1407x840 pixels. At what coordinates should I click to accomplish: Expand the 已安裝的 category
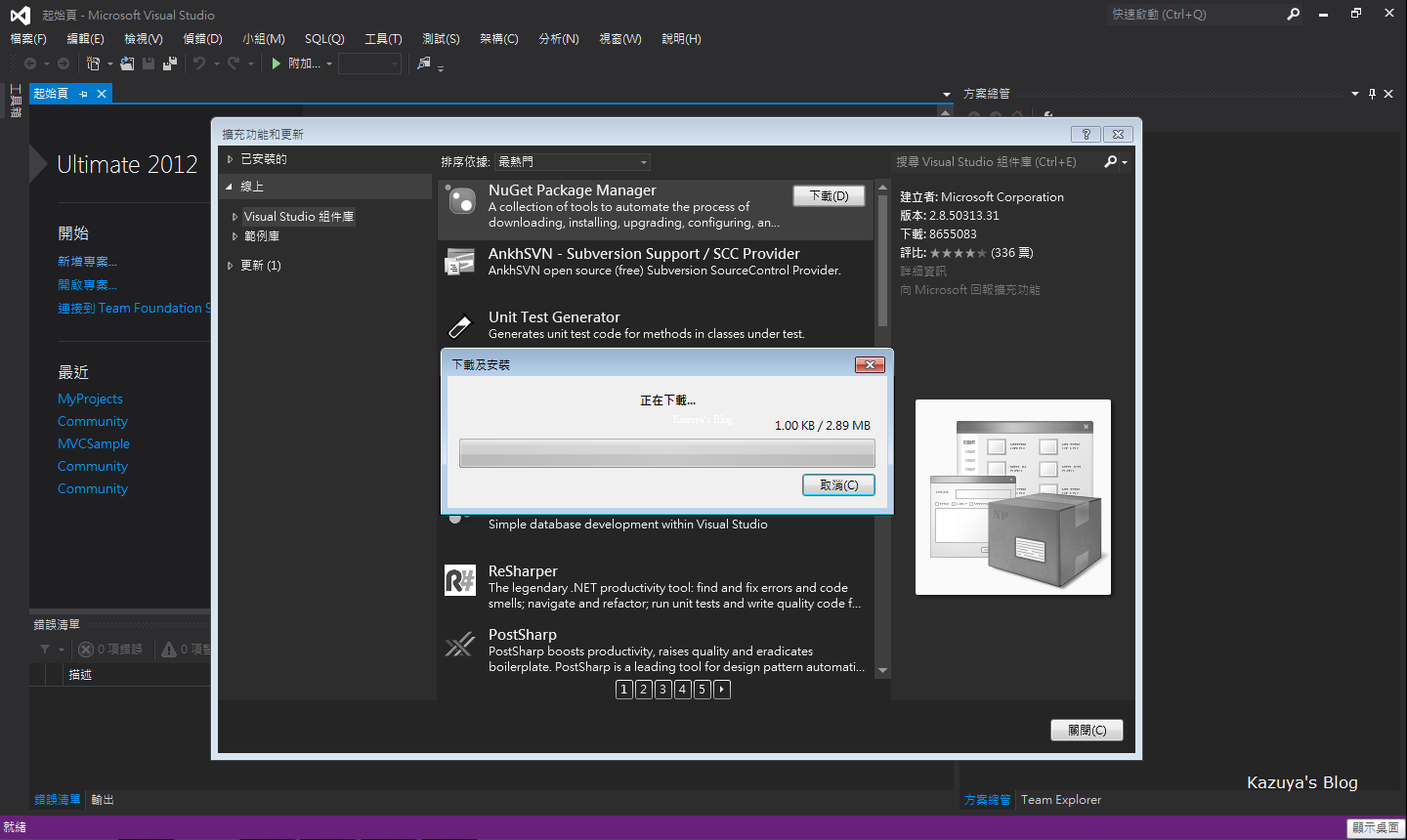coord(231,159)
